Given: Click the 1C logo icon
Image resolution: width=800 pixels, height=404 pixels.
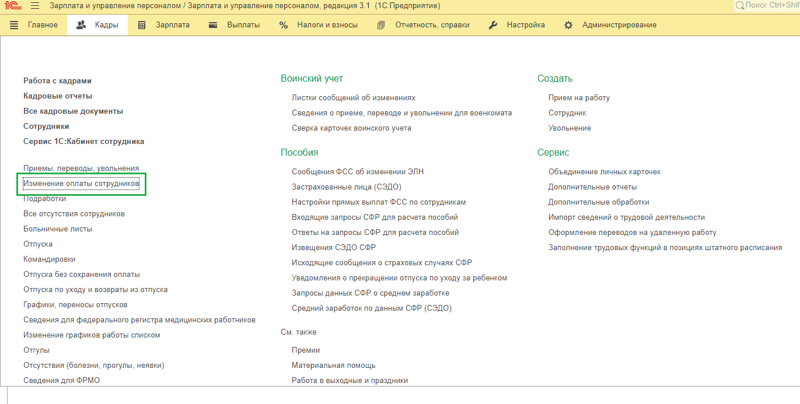Looking at the screenshot, I should pyautogui.click(x=12, y=6).
